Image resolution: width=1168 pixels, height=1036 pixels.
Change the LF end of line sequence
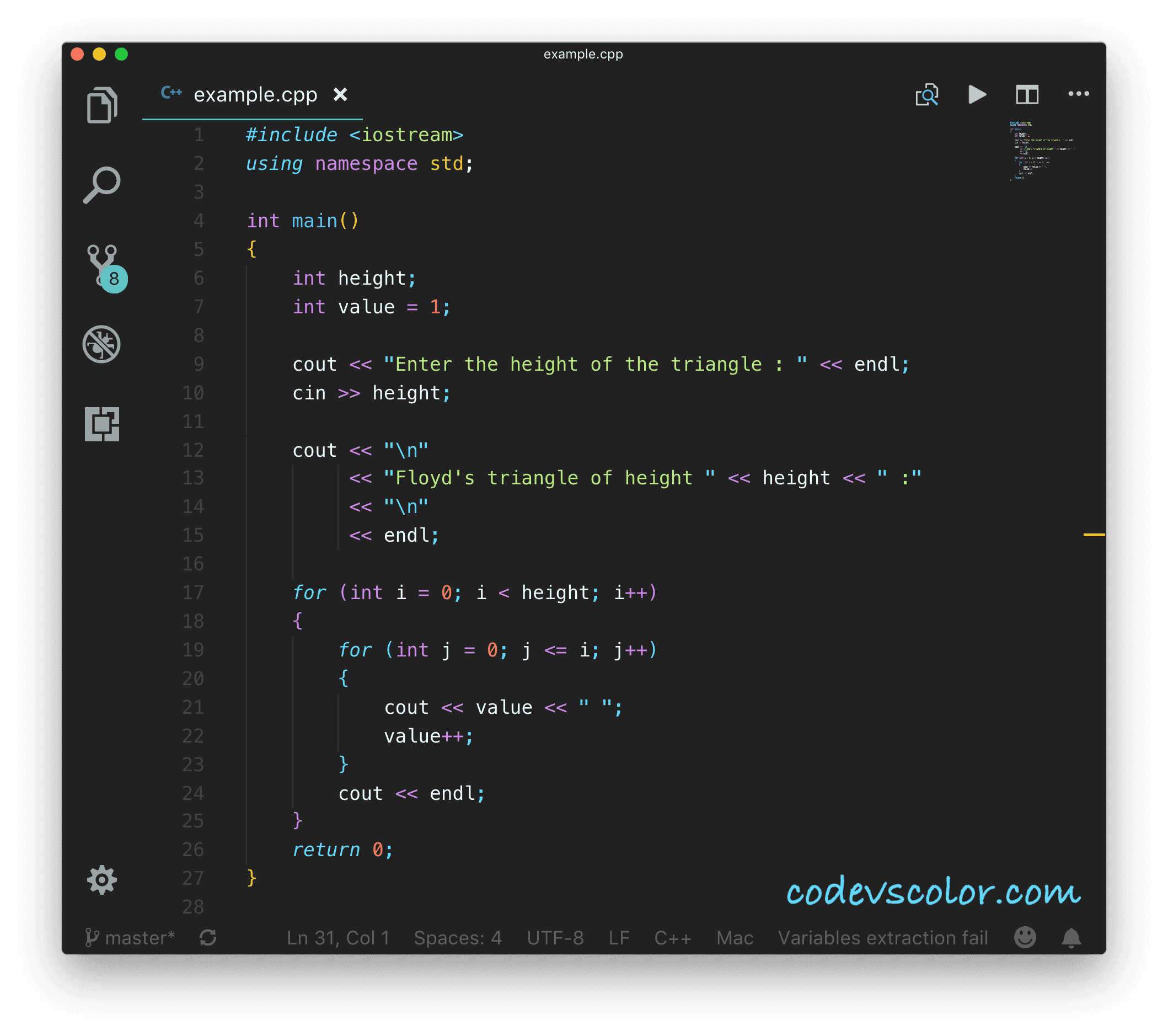point(619,938)
